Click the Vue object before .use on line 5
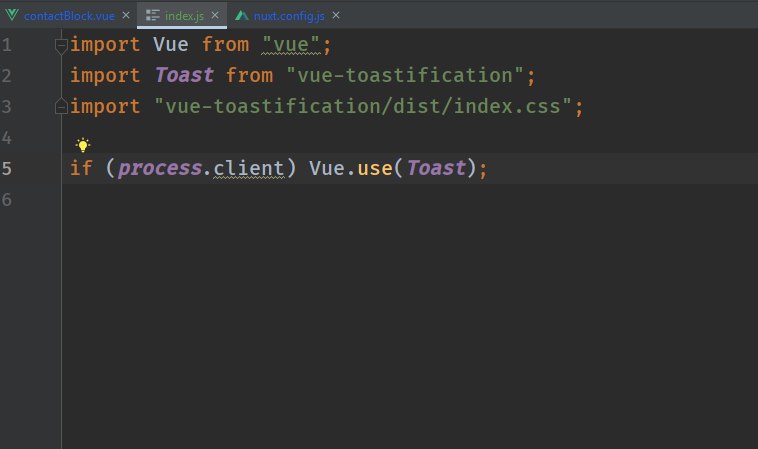Screen dimensions: 758x449 click(327, 169)
